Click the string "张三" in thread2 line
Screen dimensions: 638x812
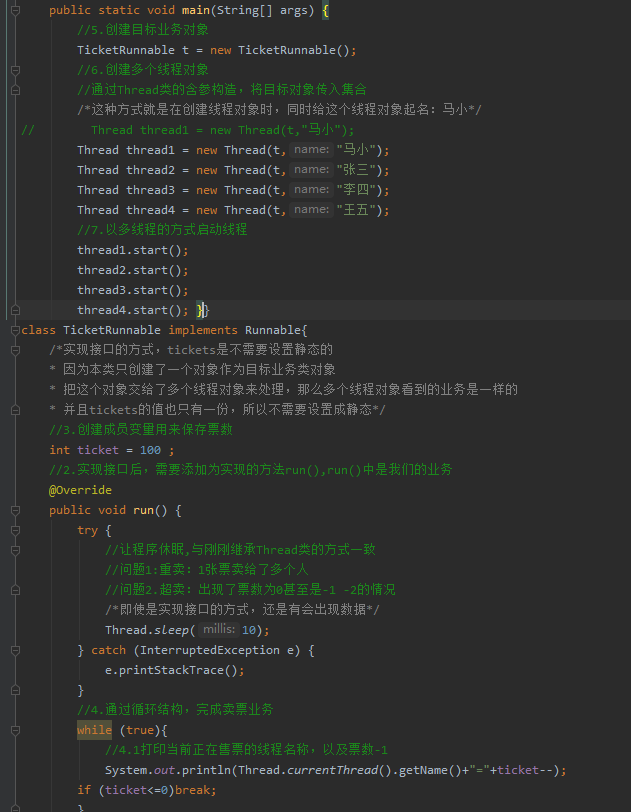click(x=356, y=170)
